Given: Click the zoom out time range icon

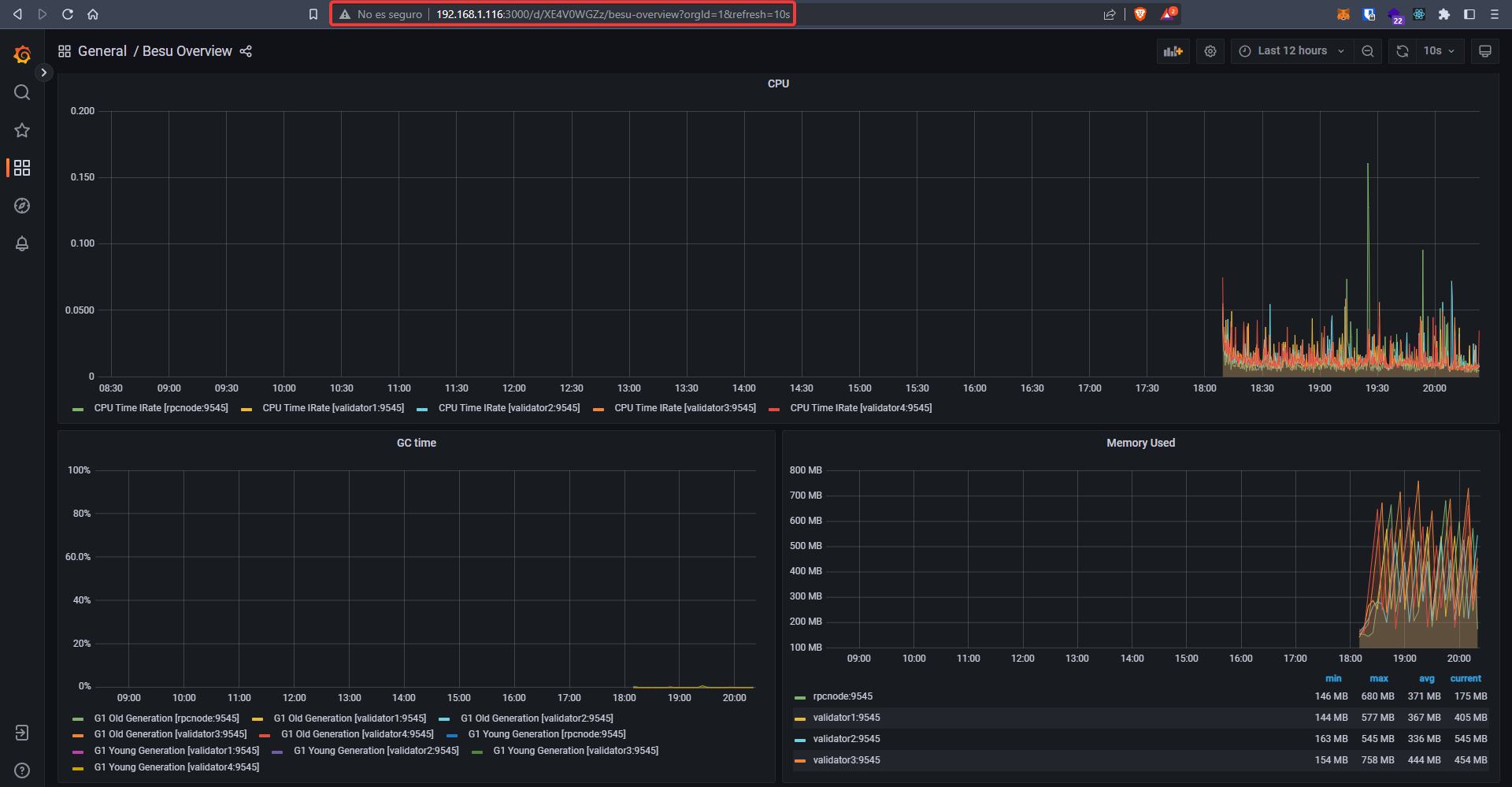Looking at the screenshot, I should click(x=1368, y=51).
